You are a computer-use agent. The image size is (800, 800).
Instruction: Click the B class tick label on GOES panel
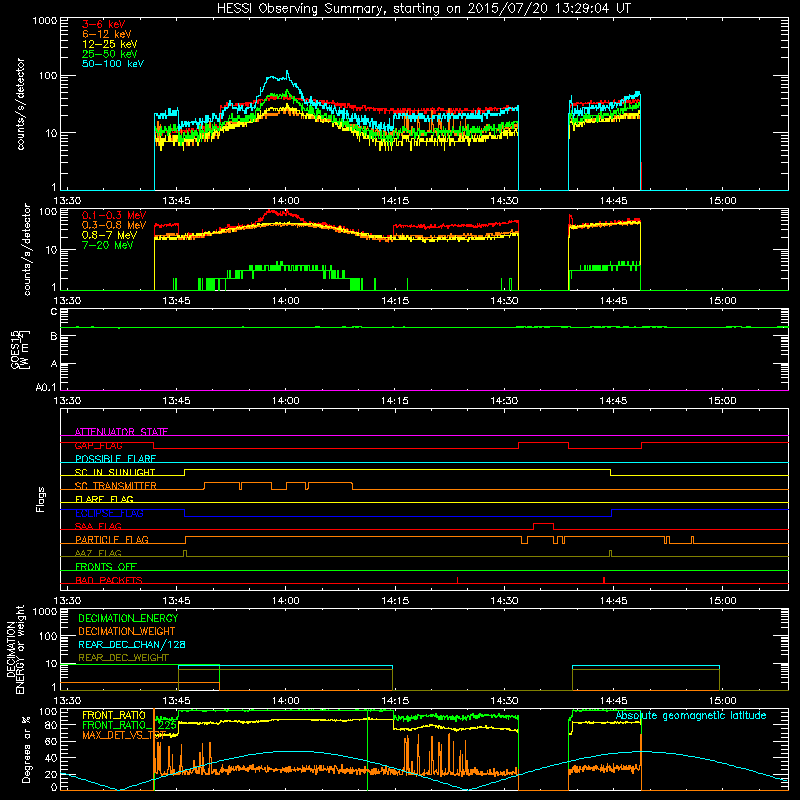[54, 336]
